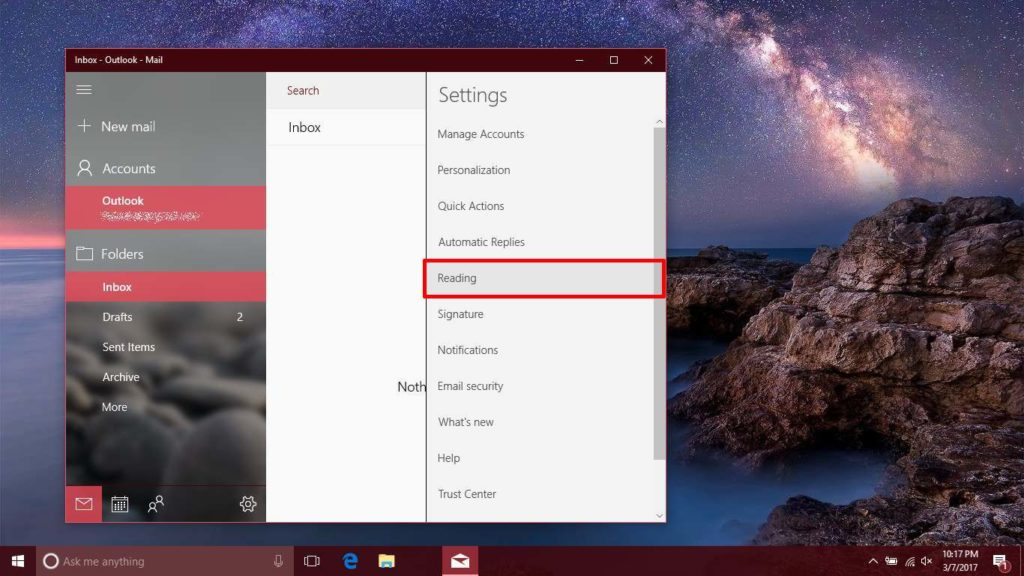
Task: Open File Explorer from the taskbar
Action: tap(387, 560)
